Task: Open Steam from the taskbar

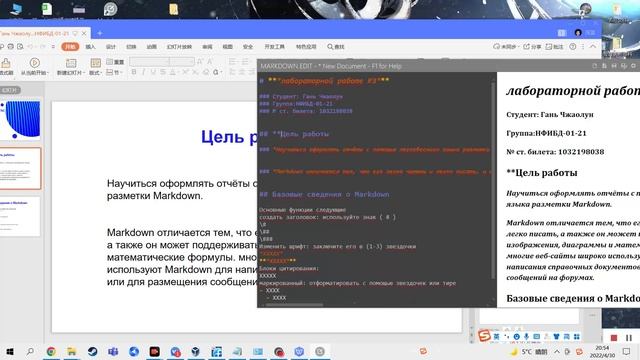Action: pos(92,351)
